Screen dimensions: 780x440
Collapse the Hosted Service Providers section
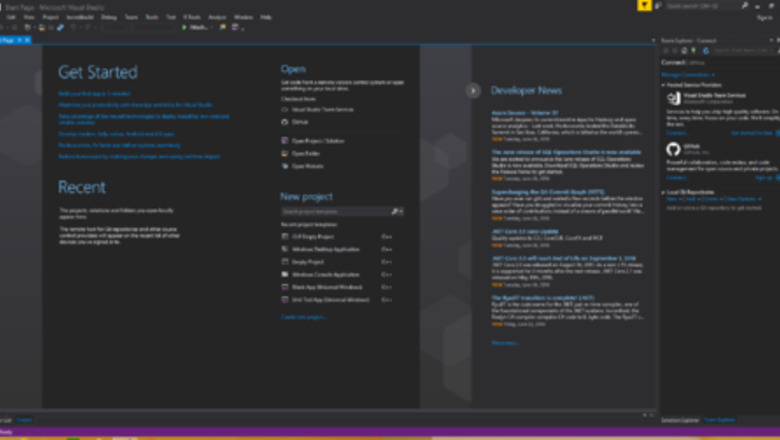coord(663,85)
